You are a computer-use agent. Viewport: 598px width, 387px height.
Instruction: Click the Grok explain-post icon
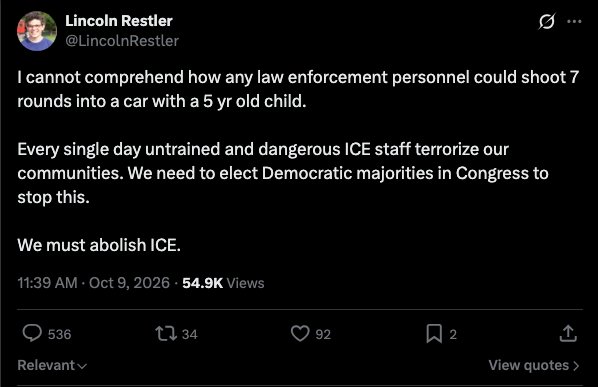[547, 21]
